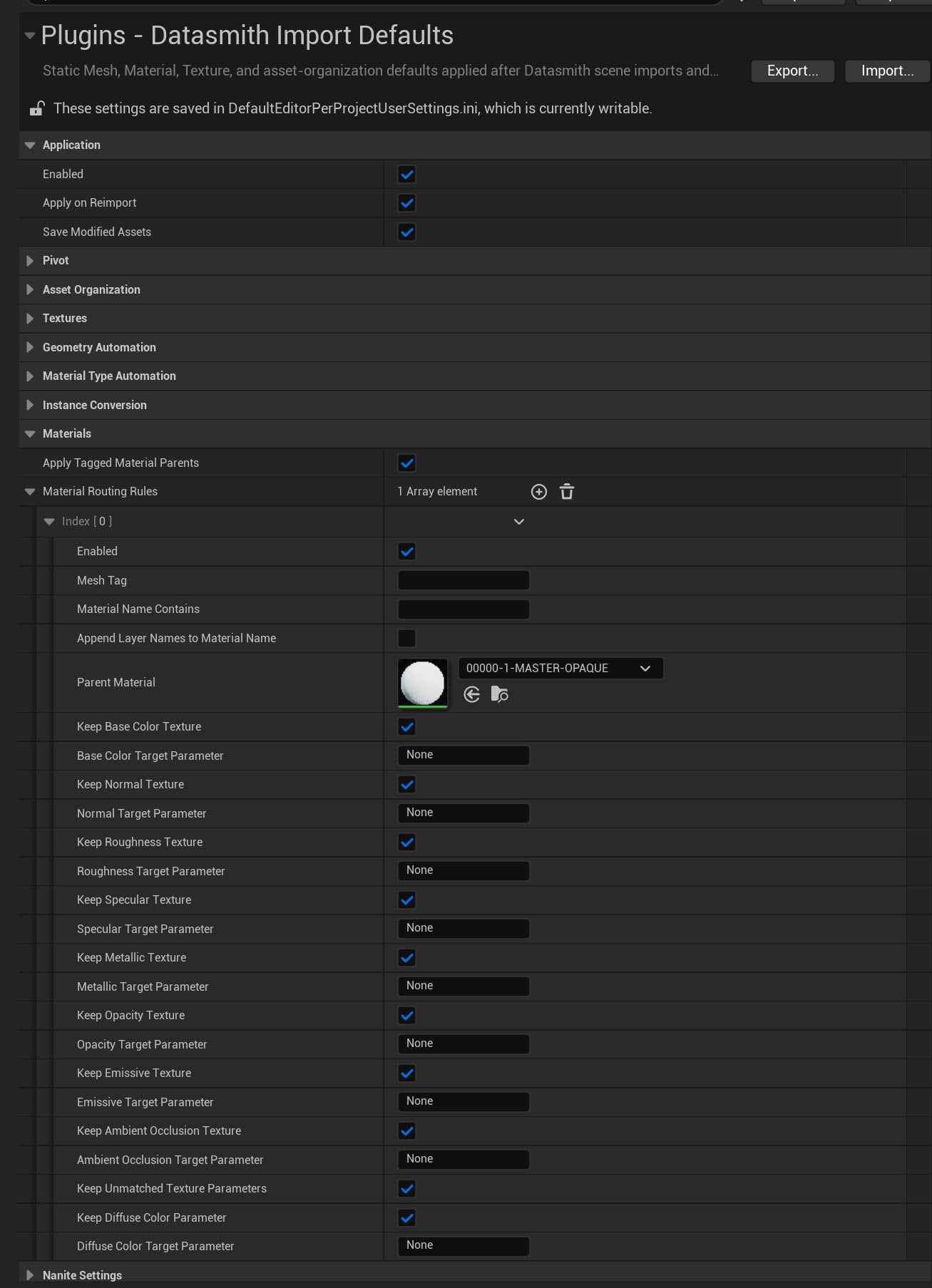Edit Emissive Target Parameter field
The width and height of the screenshot is (932, 1288).
[x=464, y=1102]
